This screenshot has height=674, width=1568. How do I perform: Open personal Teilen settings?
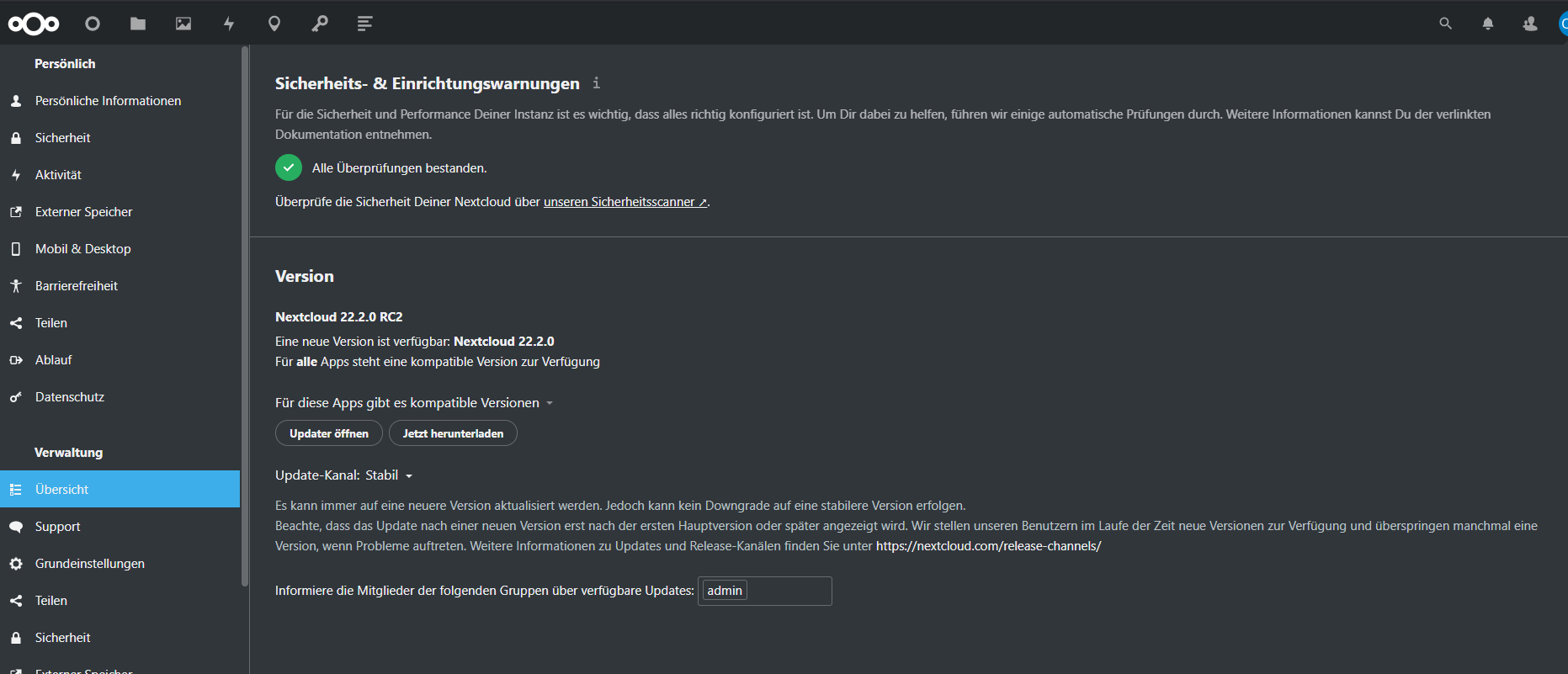(120, 323)
